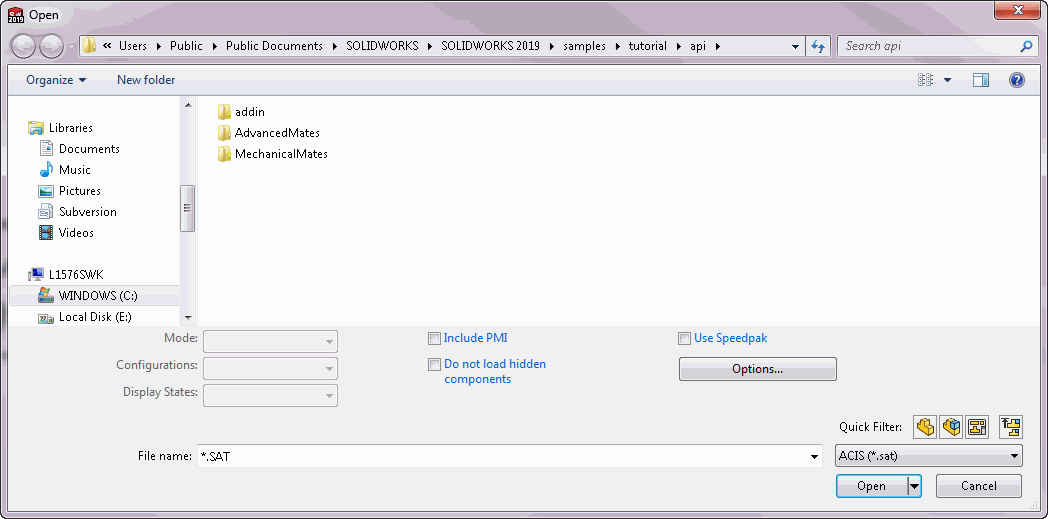Open the Configurations dropdown
Image resolution: width=1048 pixels, height=519 pixels.
coord(270,368)
